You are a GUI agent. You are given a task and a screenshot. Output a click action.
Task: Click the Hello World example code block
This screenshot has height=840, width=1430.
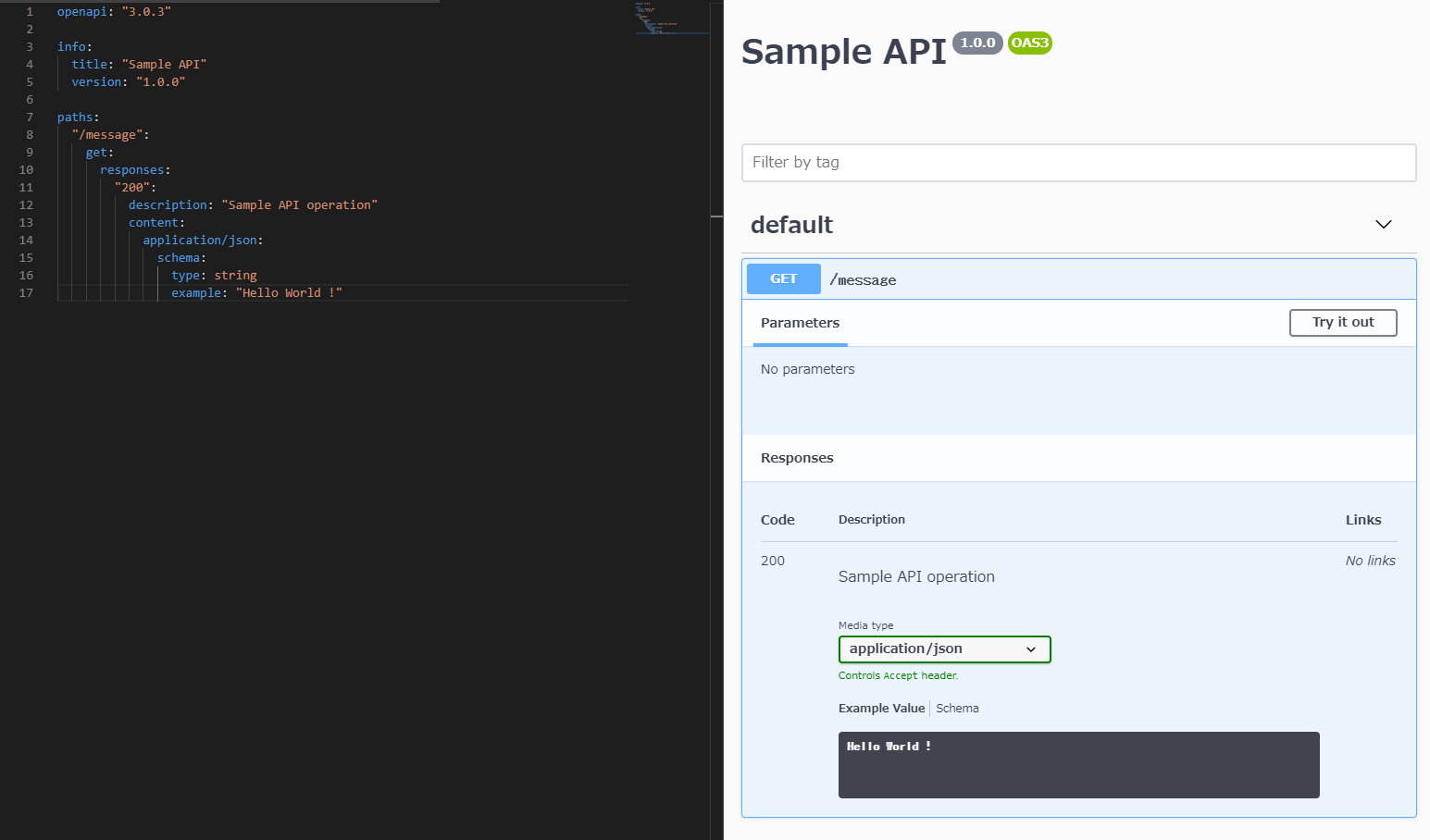(x=1078, y=764)
